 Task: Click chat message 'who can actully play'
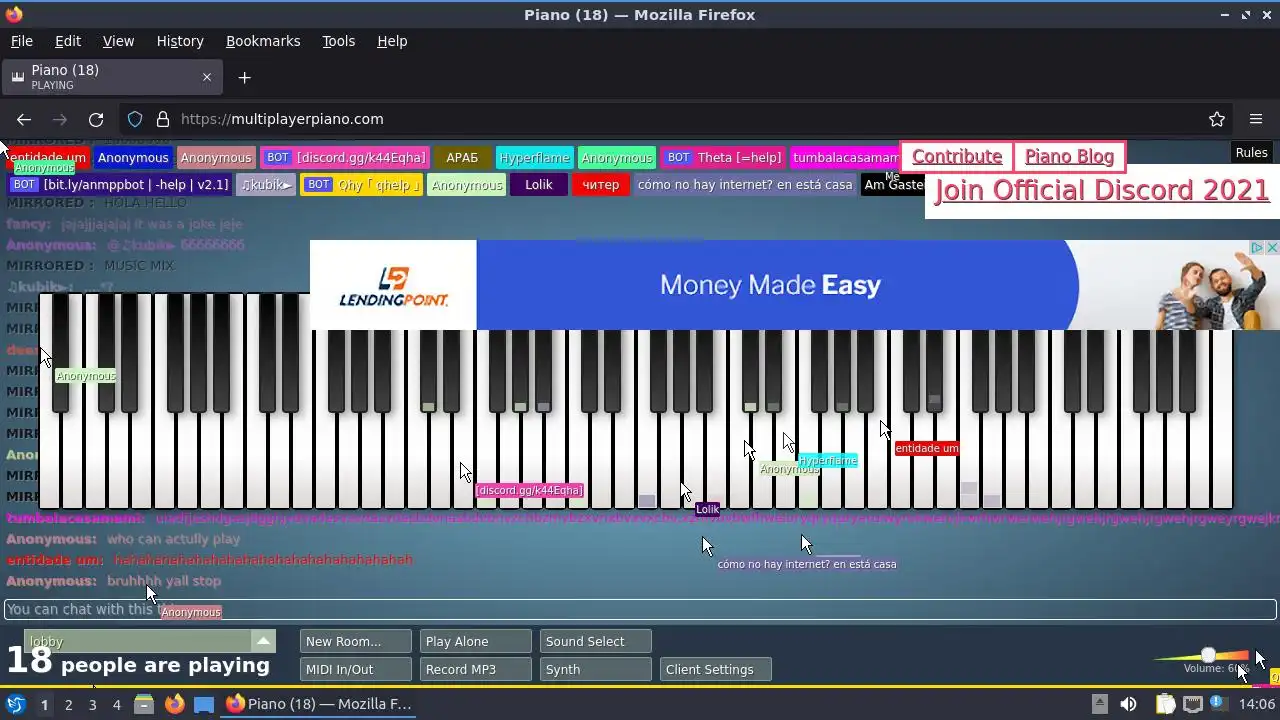pyautogui.click(x=174, y=539)
